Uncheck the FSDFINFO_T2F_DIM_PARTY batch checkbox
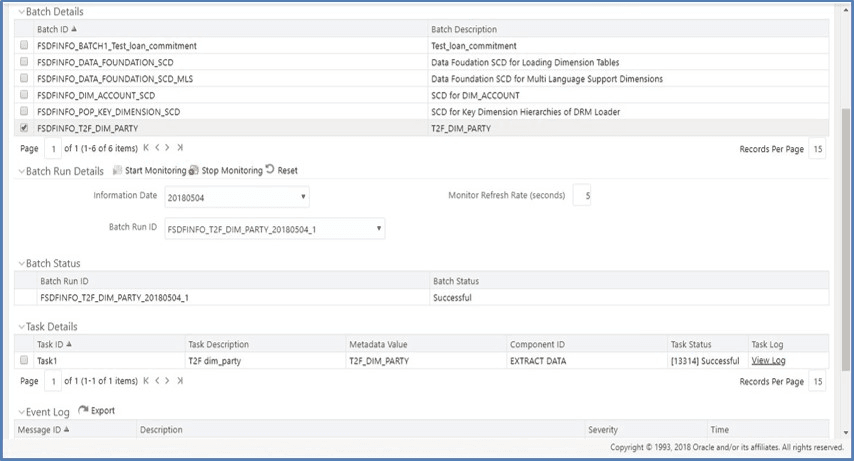 tap(24, 128)
